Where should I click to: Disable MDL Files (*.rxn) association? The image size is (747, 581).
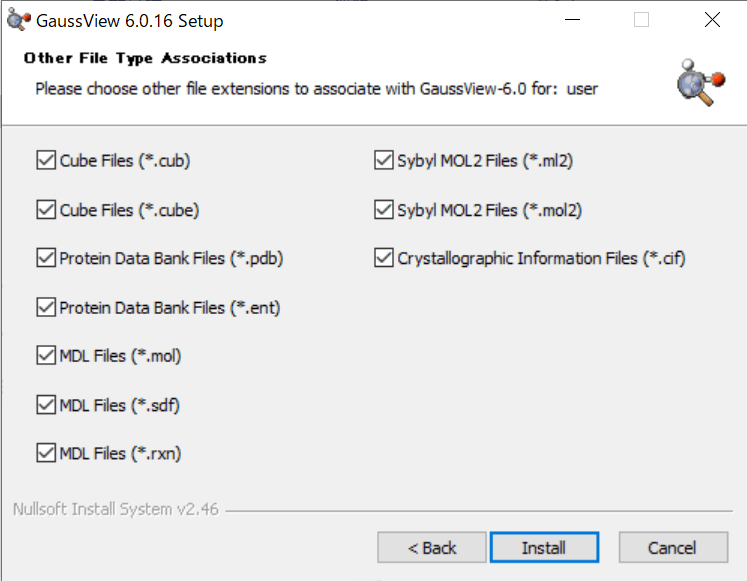pos(46,453)
